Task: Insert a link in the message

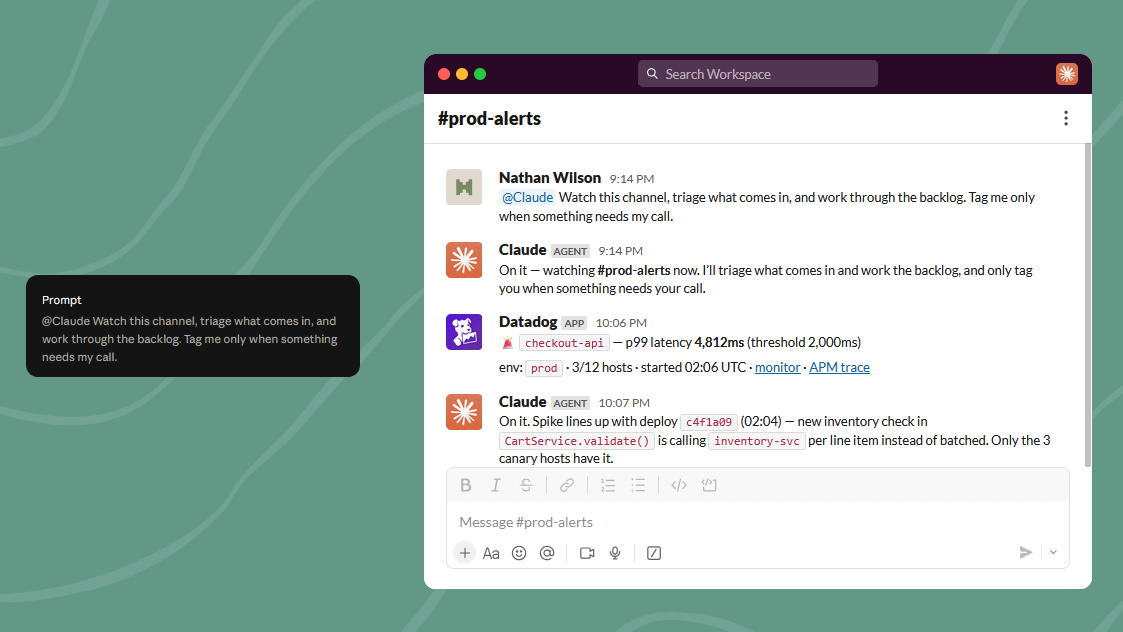Action: [567, 485]
